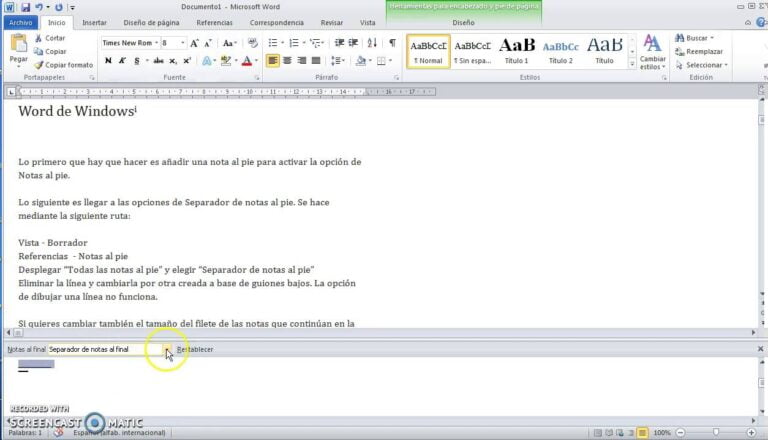The height and width of the screenshot is (440, 768).
Task: Apply shading fill to paragraph
Action: (361, 61)
